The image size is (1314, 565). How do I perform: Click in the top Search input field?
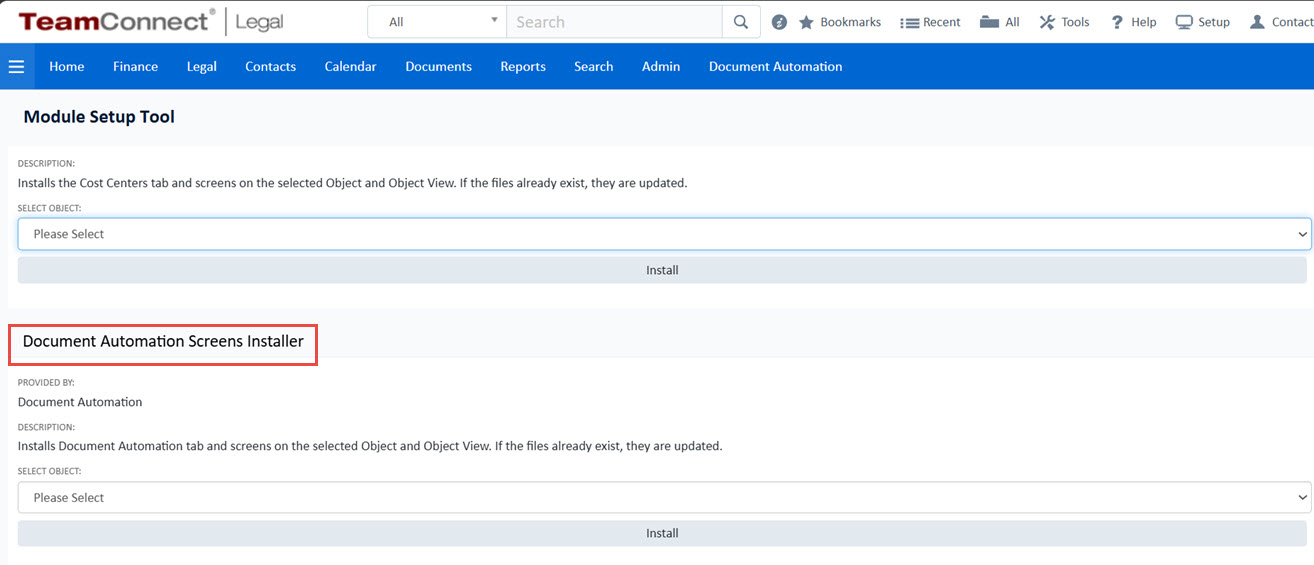614,22
